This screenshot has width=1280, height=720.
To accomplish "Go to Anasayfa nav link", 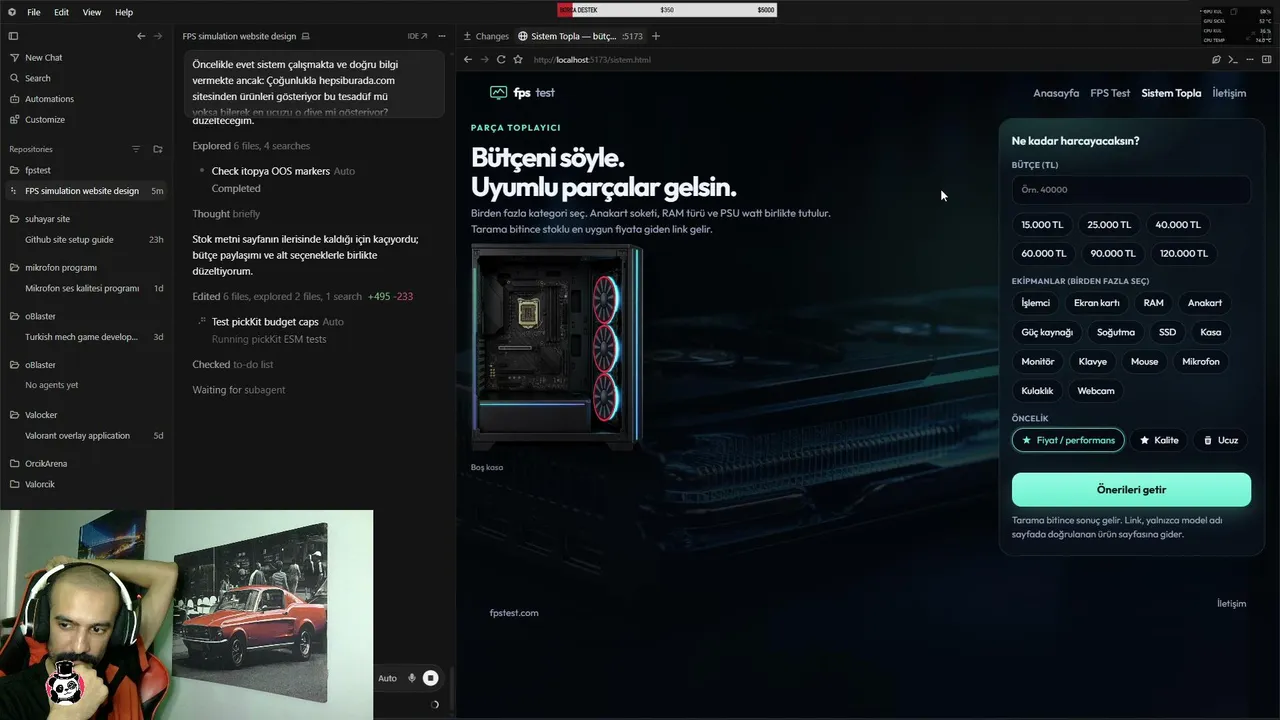I will point(1056,93).
